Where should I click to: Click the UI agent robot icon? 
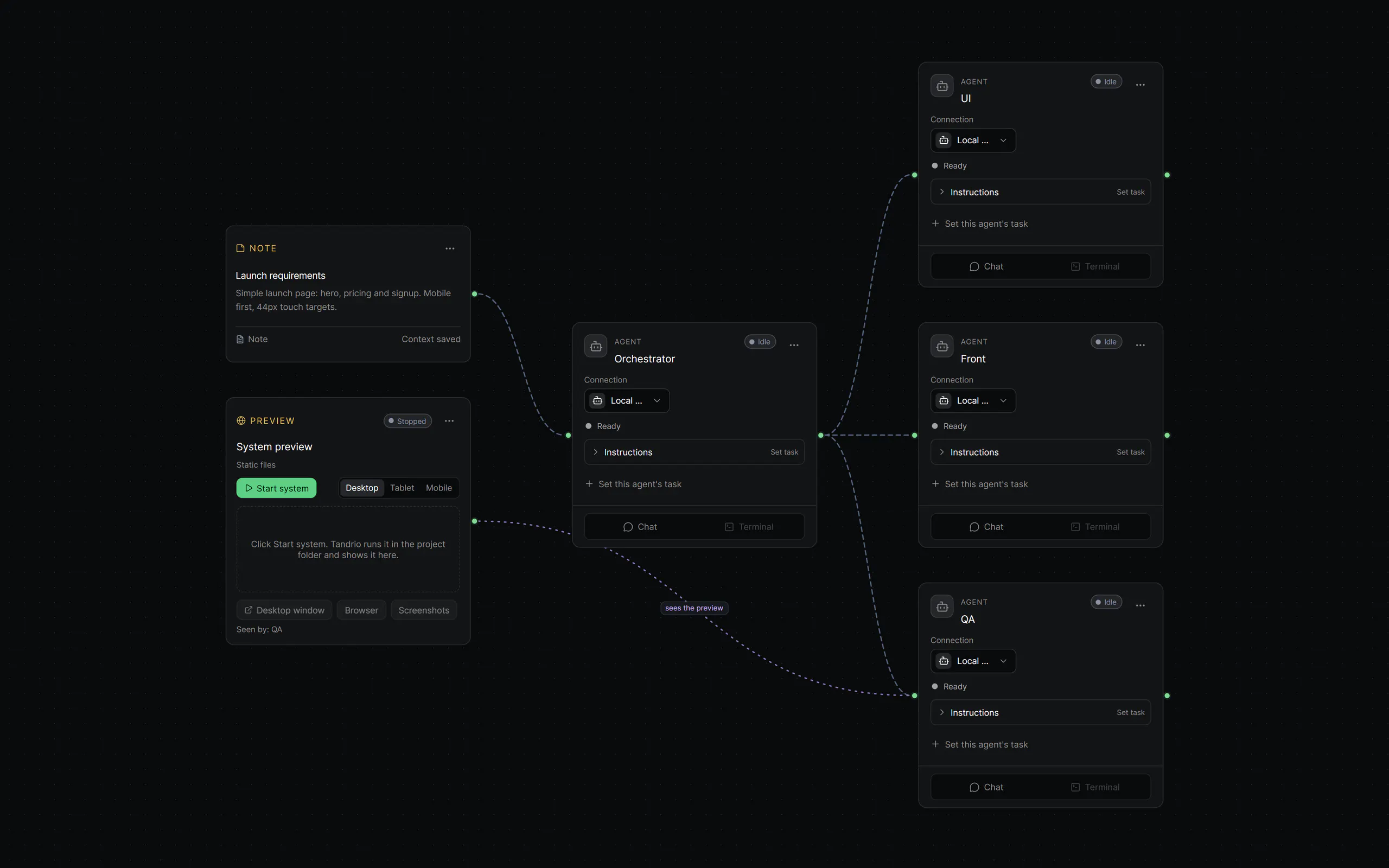pyautogui.click(x=942, y=86)
